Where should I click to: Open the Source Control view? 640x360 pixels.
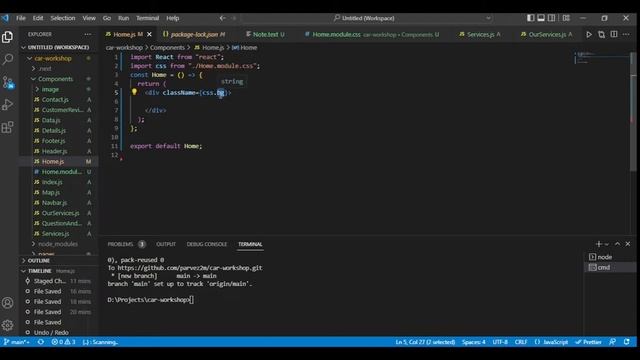[8, 82]
